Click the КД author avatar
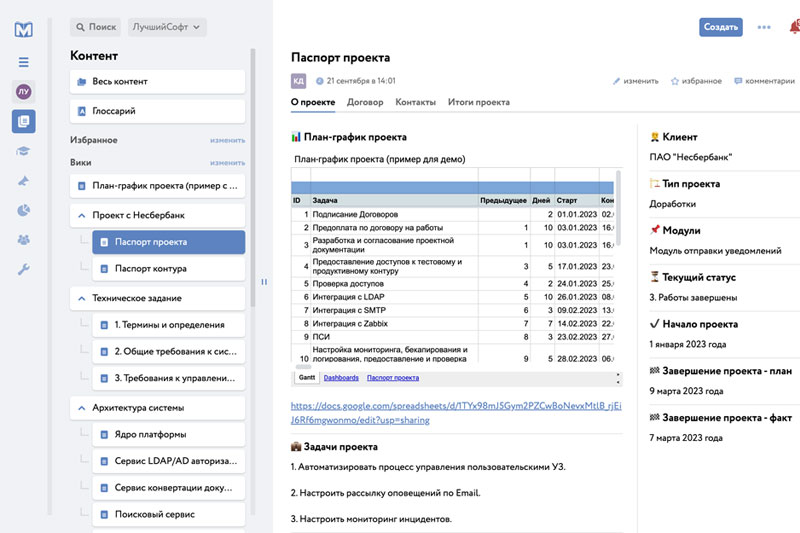Screen dimensions: 800x533 click(298, 81)
